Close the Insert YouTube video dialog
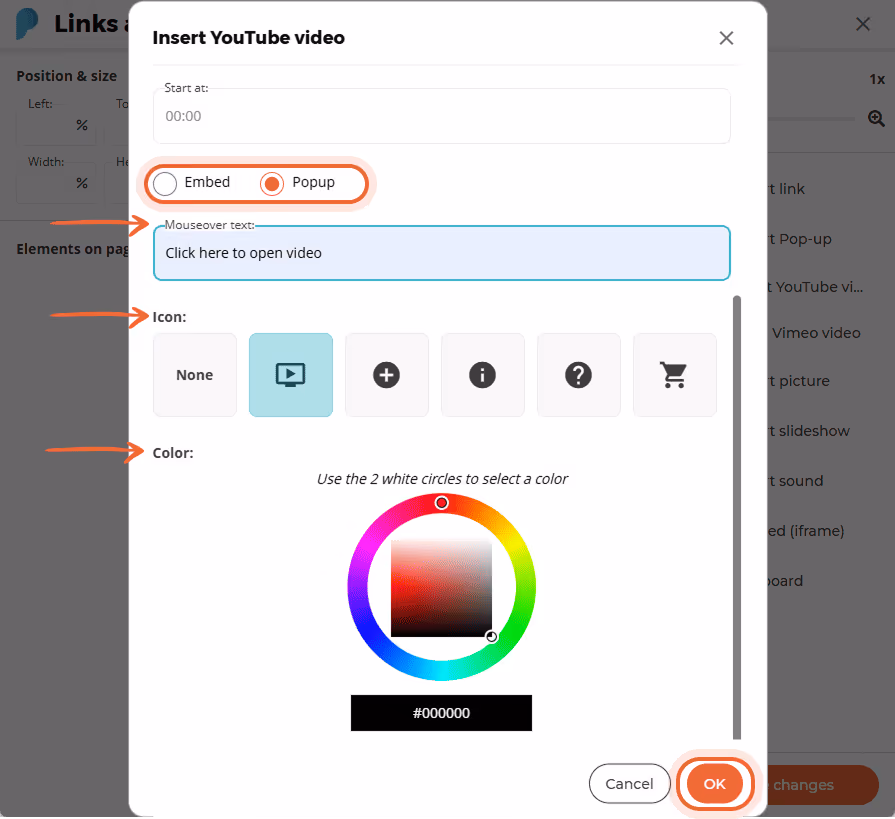The image size is (895, 819). tap(726, 38)
